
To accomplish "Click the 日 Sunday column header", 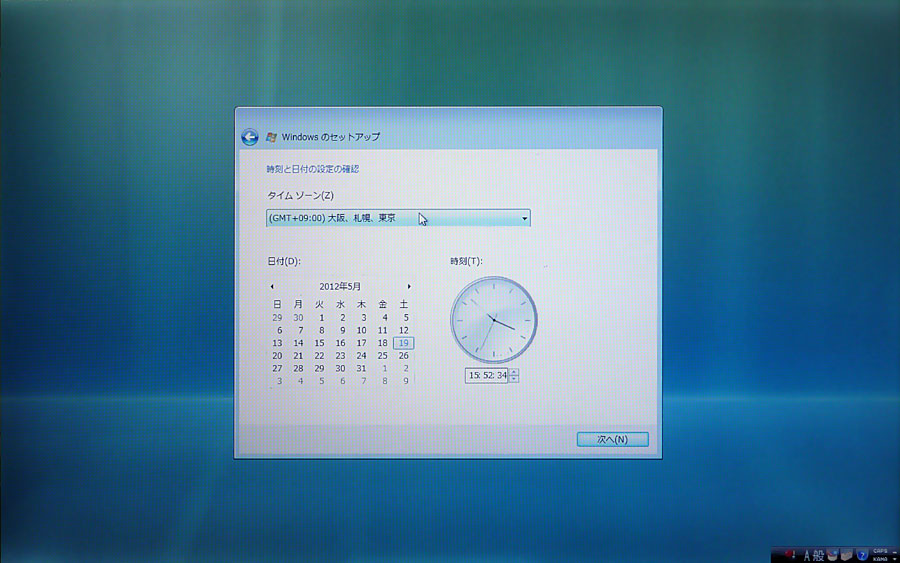I will coord(277,304).
